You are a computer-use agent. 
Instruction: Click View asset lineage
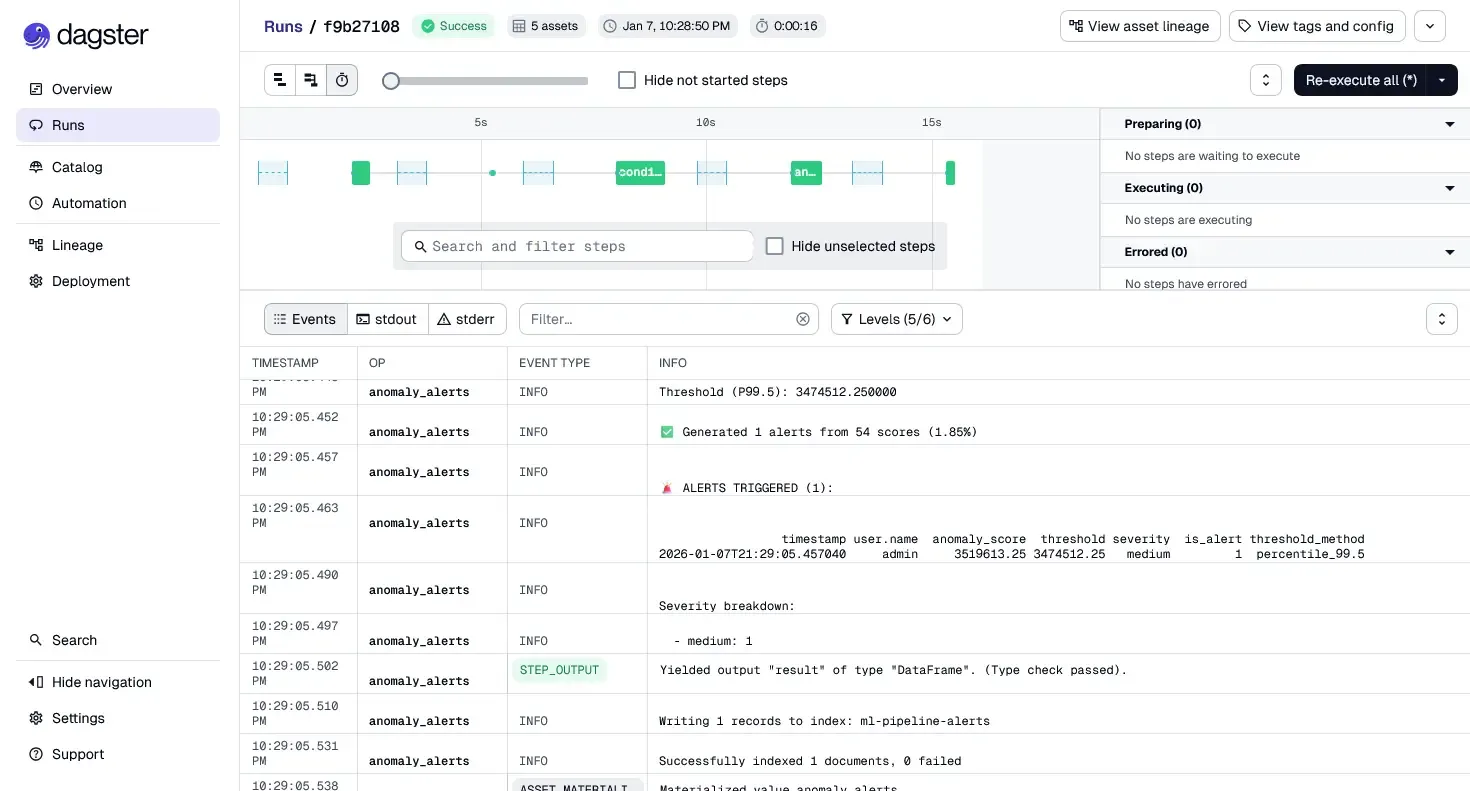click(1139, 26)
